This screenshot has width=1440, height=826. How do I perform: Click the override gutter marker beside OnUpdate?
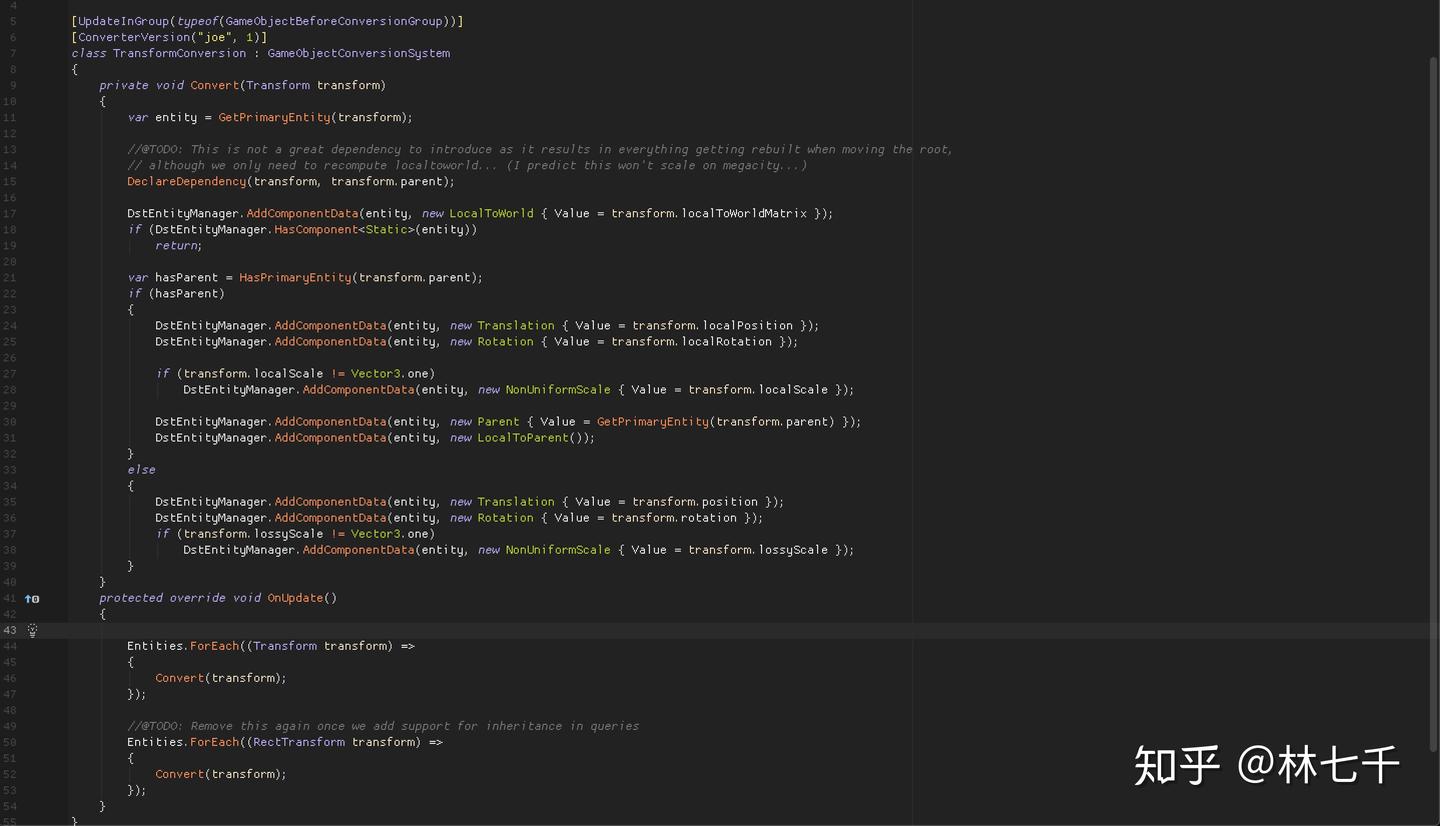(32, 598)
